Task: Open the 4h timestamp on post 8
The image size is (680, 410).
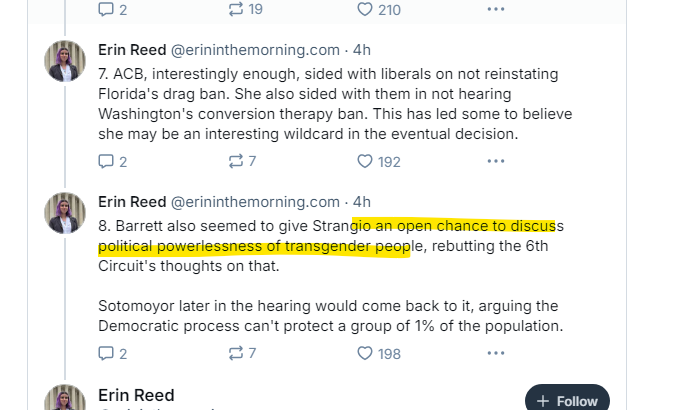Action: (362, 201)
